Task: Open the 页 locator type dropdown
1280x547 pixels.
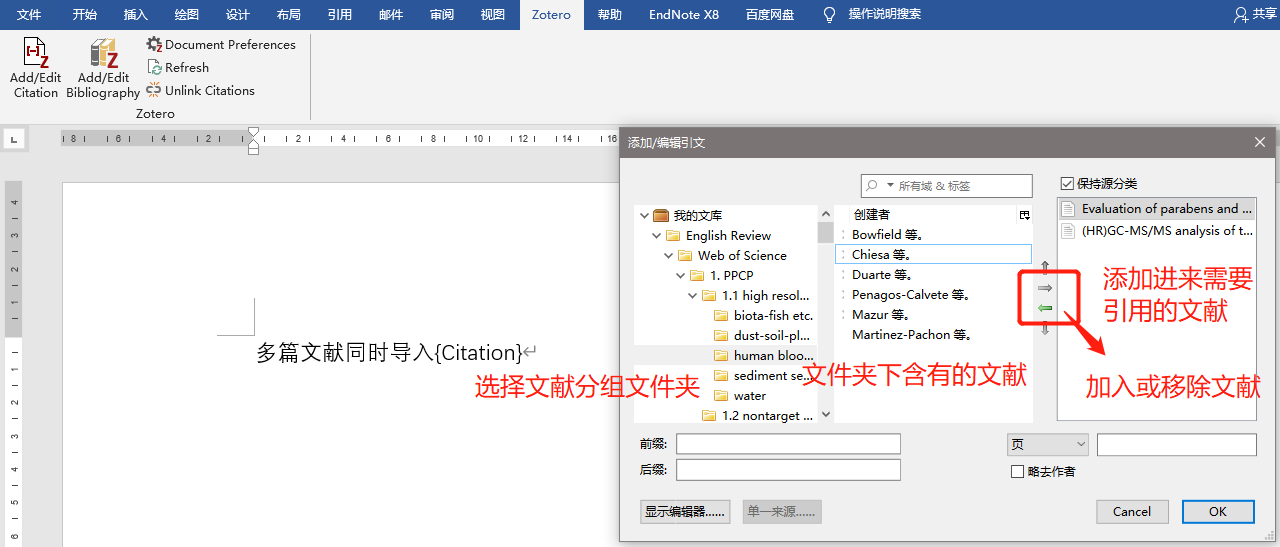Action: point(1047,444)
